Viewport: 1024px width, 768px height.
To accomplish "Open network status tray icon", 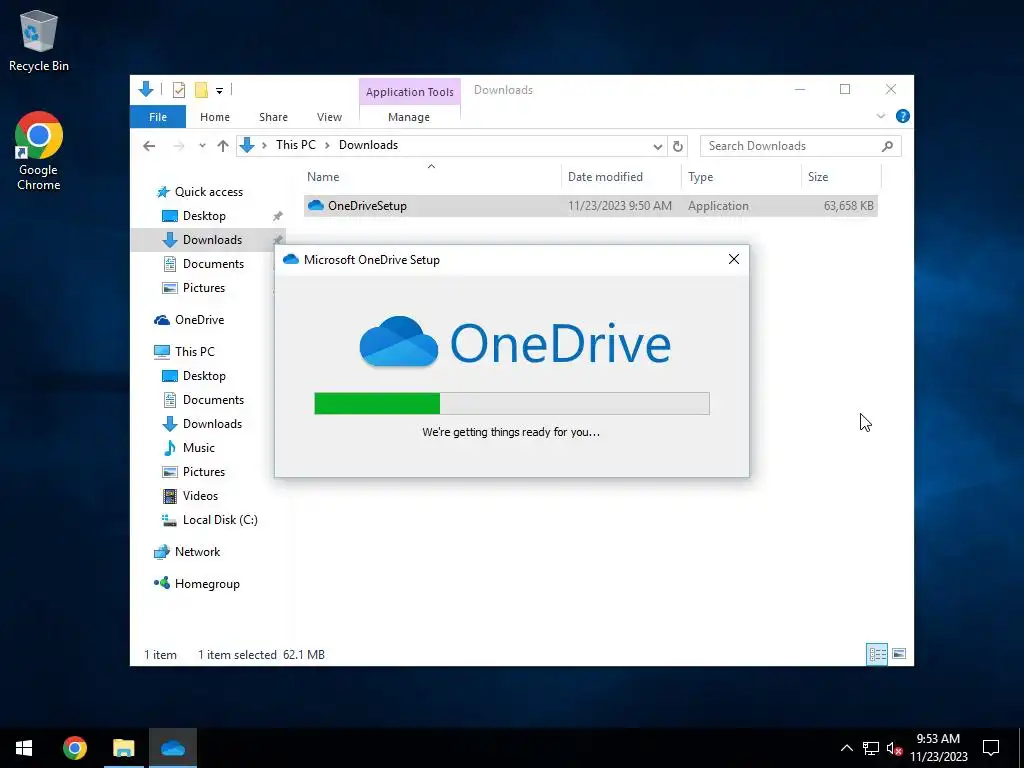I will tap(871, 748).
